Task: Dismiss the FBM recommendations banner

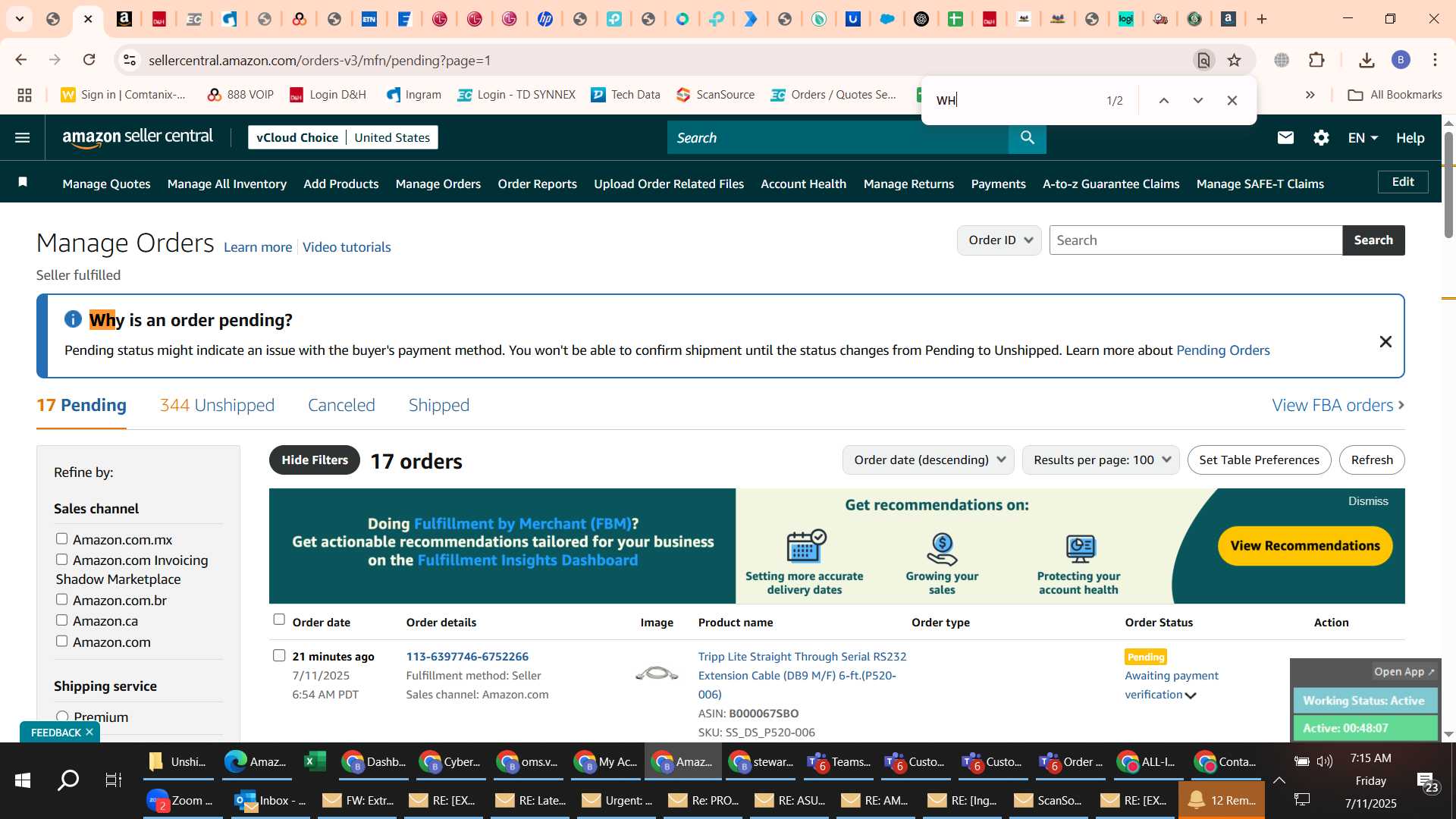Action: tap(1367, 501)
